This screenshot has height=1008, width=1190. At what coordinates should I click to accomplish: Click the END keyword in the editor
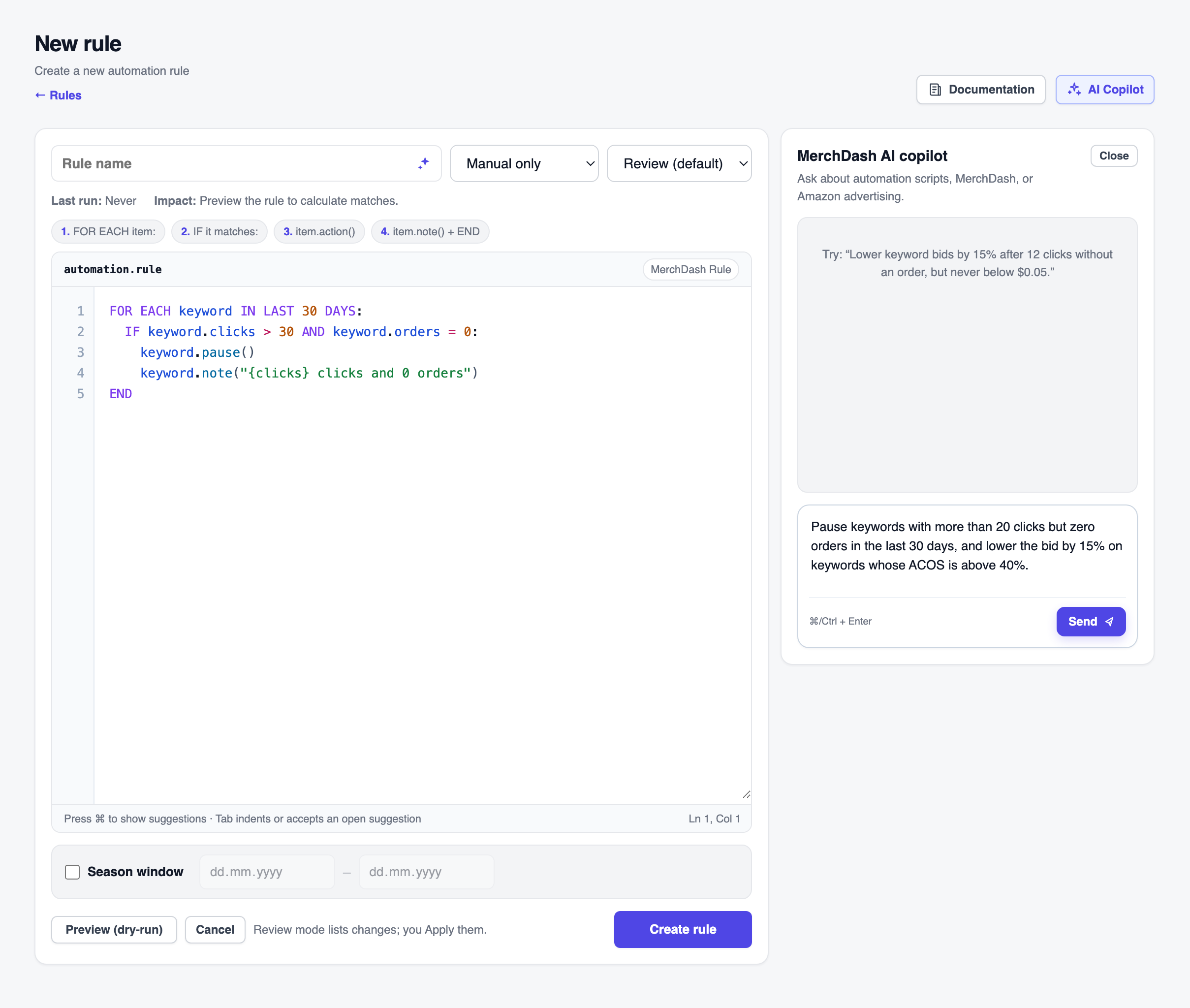pos(121,394)
